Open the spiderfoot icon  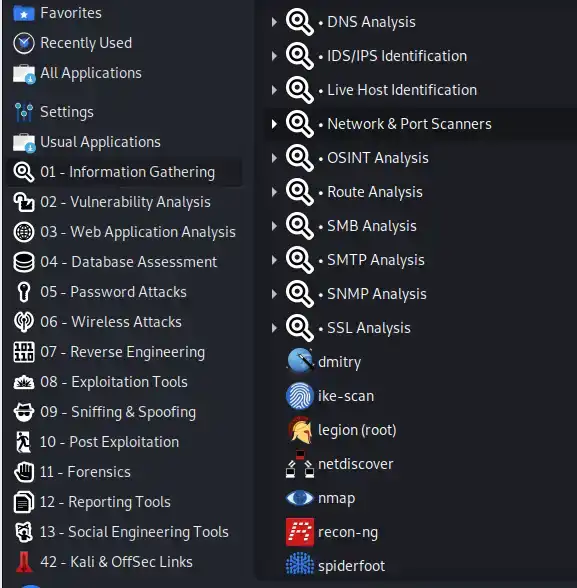(300, 564)
